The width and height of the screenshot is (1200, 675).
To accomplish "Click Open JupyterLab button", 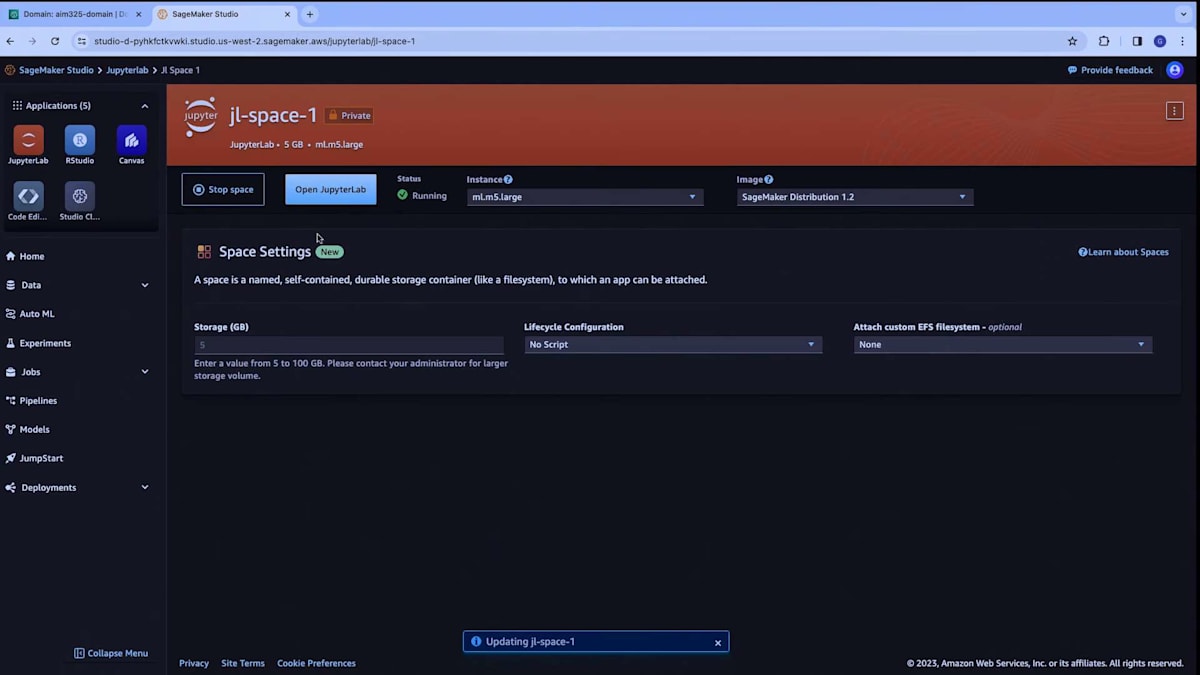I will [331, 189].
